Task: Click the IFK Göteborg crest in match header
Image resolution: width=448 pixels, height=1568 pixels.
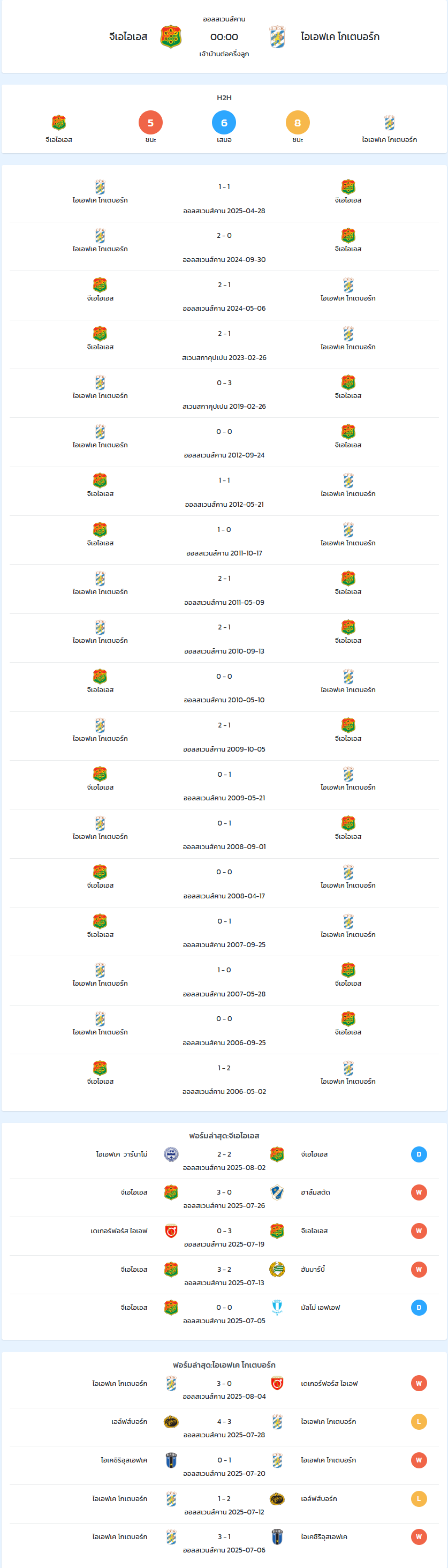Action: click(277, 36)
